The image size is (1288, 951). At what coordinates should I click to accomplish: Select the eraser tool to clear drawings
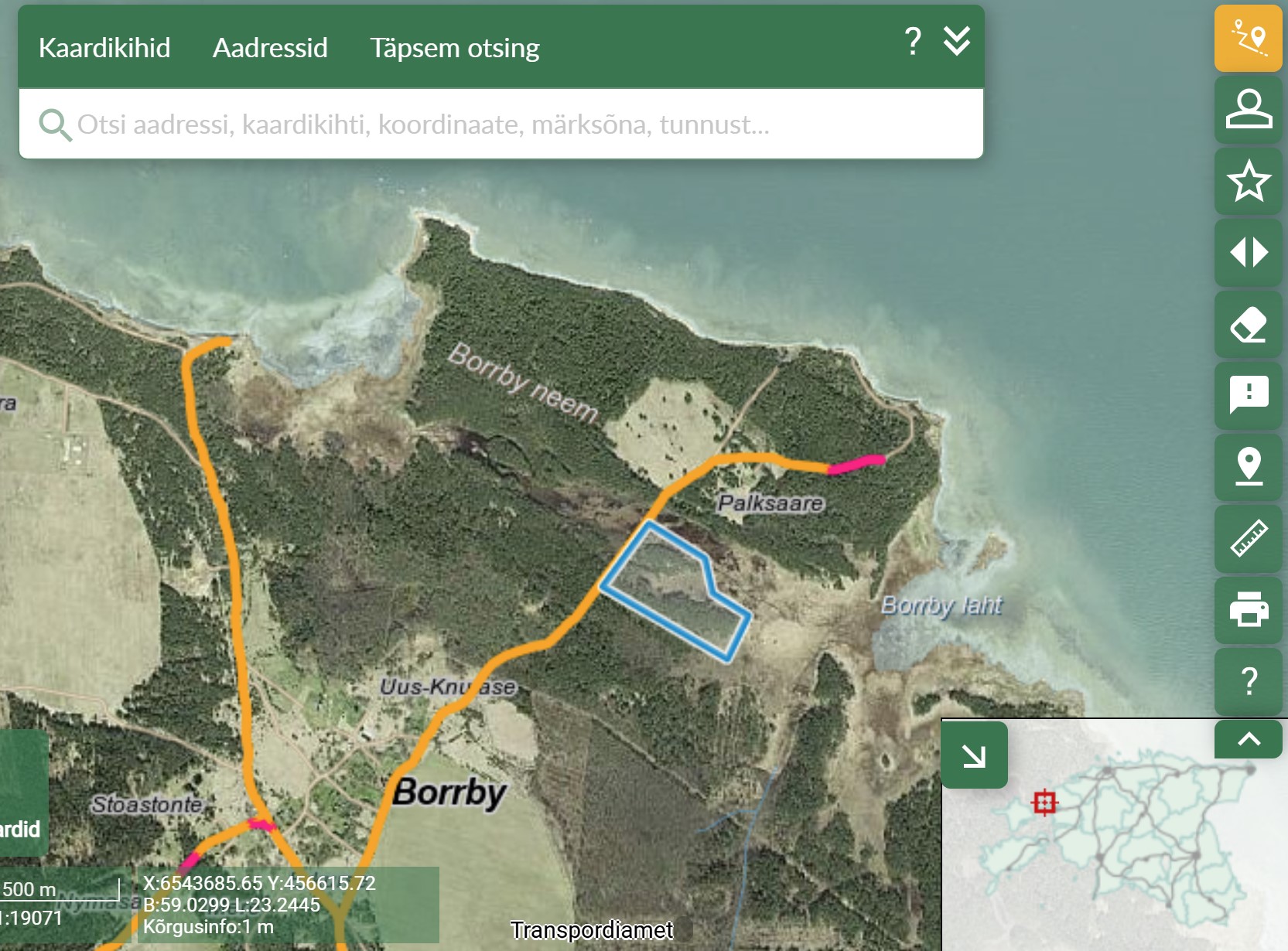[x=1248, y=325]
